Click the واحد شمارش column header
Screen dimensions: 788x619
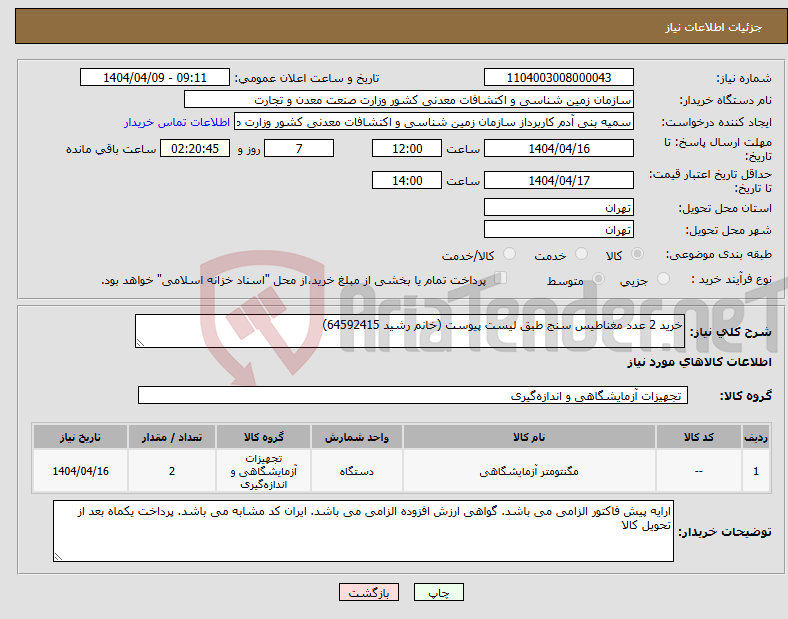coord(357,437)
